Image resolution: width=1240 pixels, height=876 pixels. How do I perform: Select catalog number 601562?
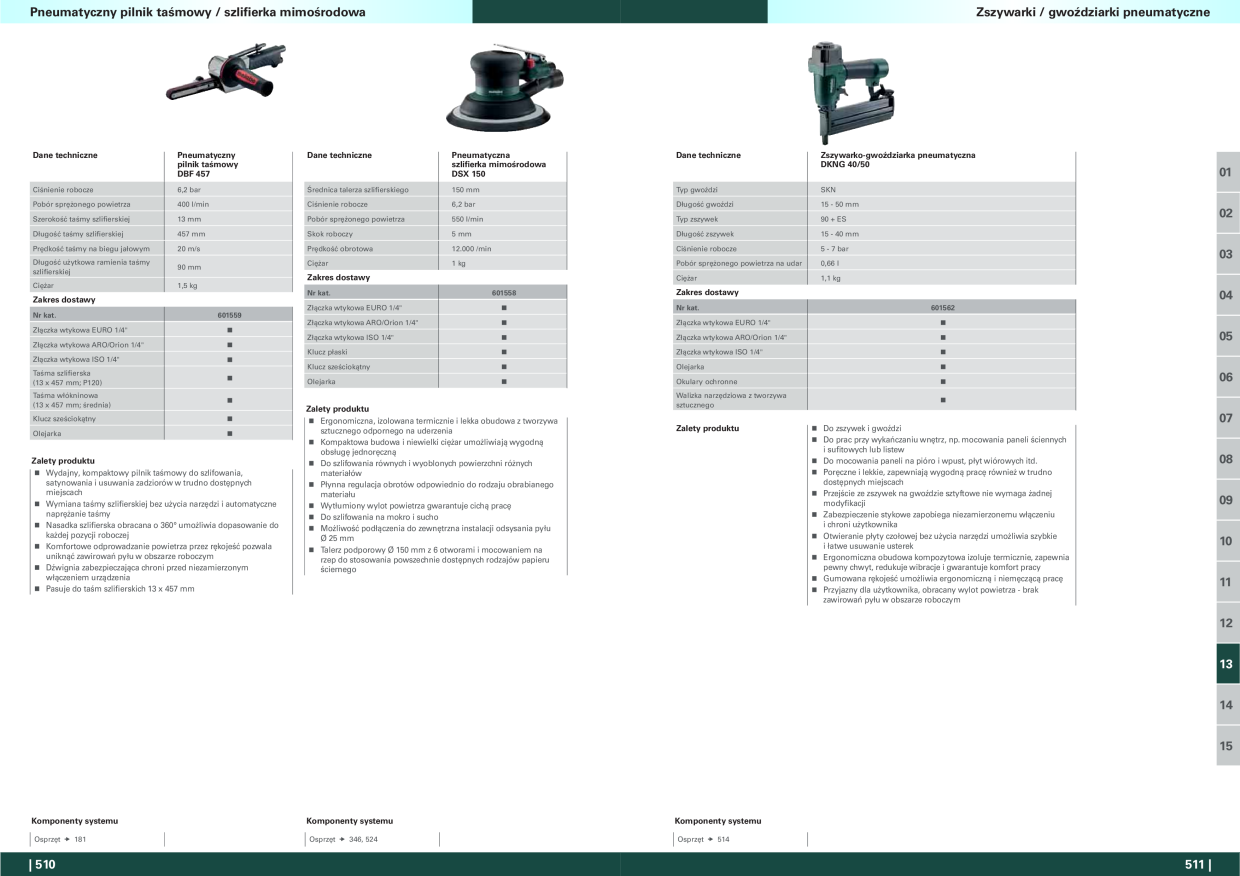point(943,308)
